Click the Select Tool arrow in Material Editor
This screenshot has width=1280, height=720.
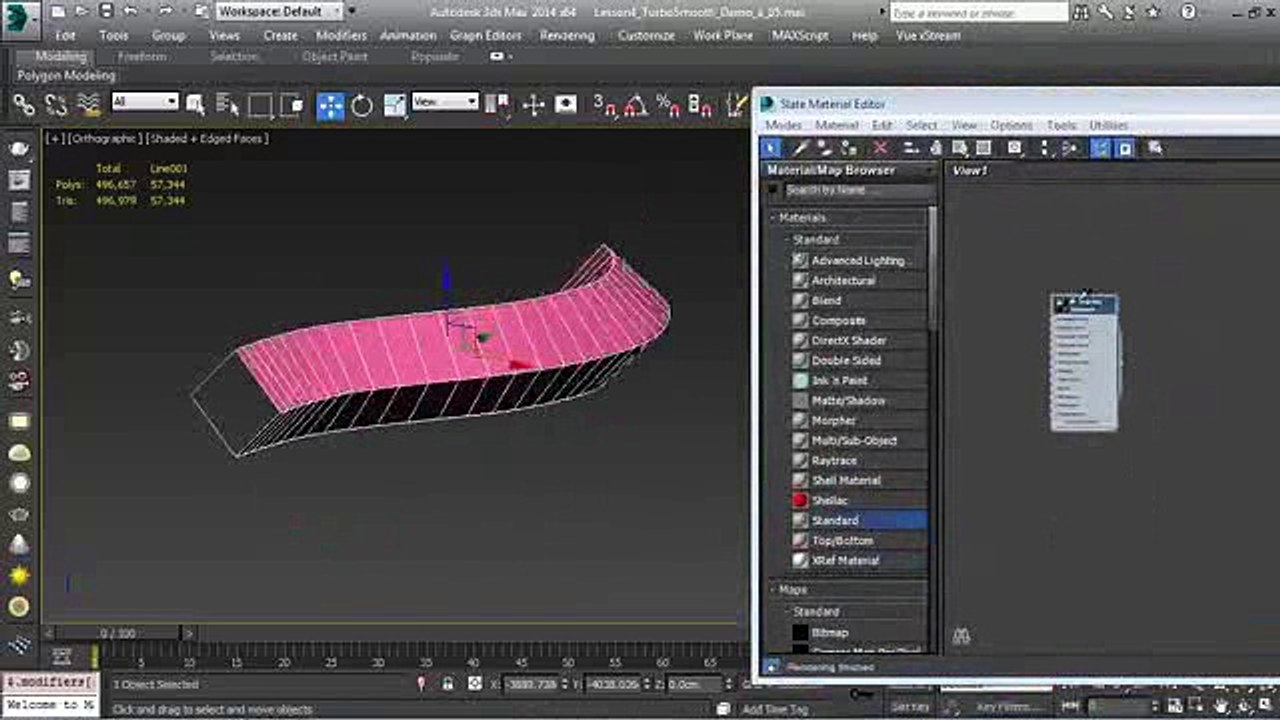[x=771, y=148]
